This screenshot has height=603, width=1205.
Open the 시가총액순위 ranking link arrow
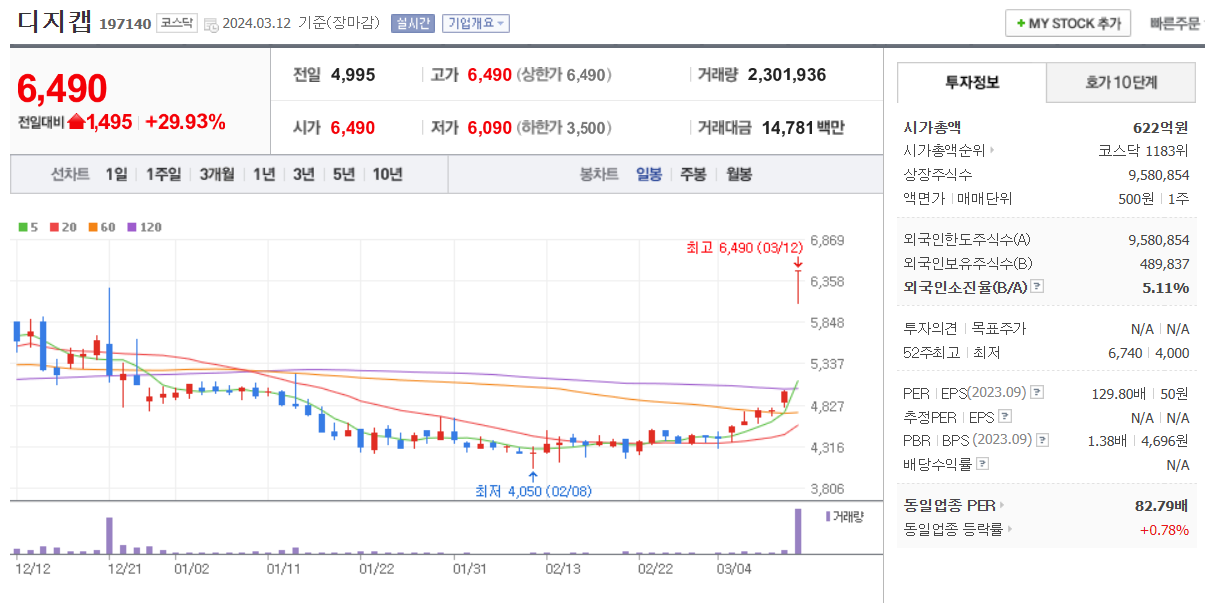tap(992, 151)
